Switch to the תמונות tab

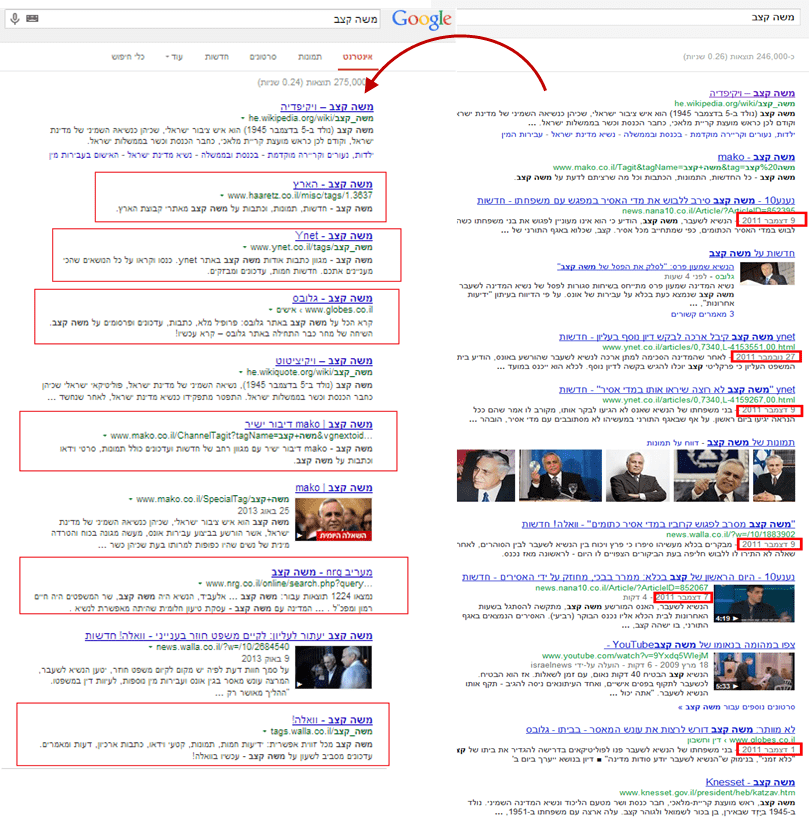pos(310,57)
